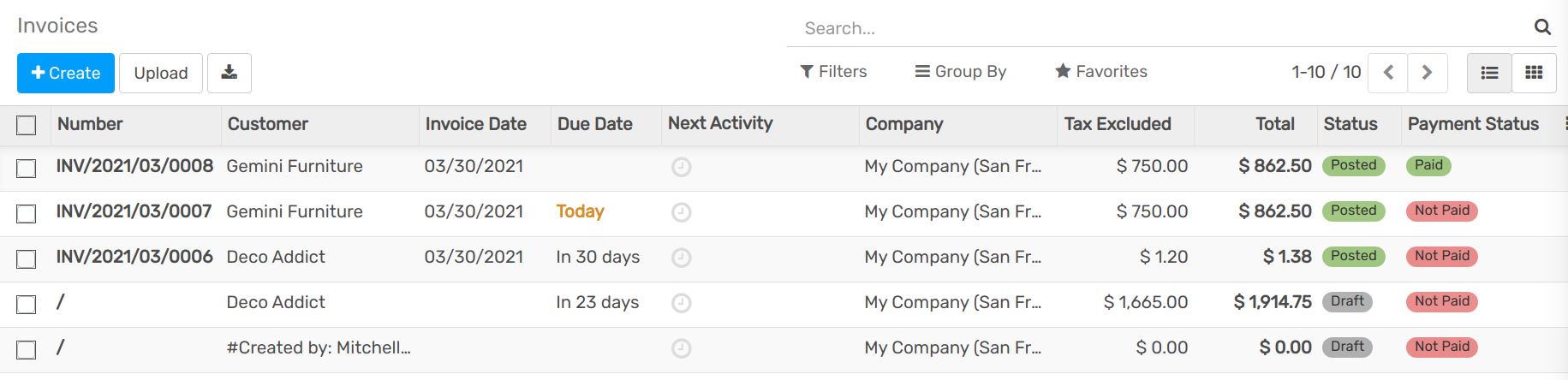The width and height of the screenshot is (1568, 380).
Task: Focus the Search input field
Action: click(1156, 28)
